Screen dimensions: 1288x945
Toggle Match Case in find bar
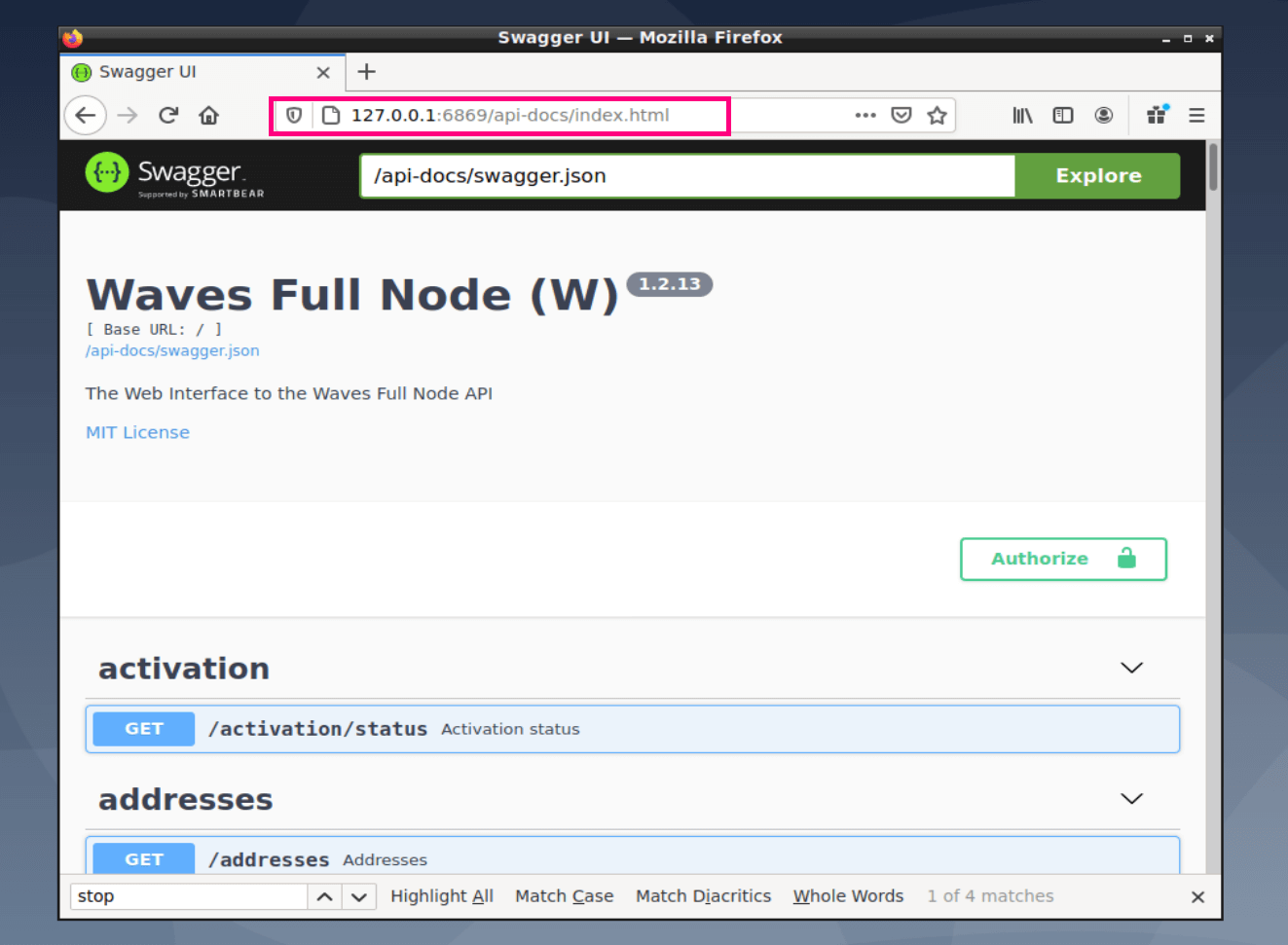(x=565, y=896)
